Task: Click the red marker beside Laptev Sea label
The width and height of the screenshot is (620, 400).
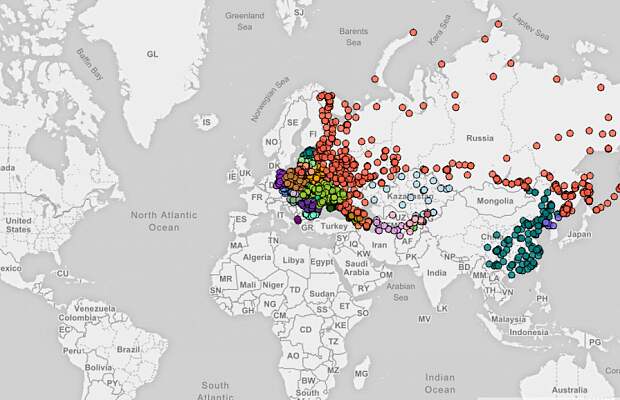Action: (x=498, y=24)
